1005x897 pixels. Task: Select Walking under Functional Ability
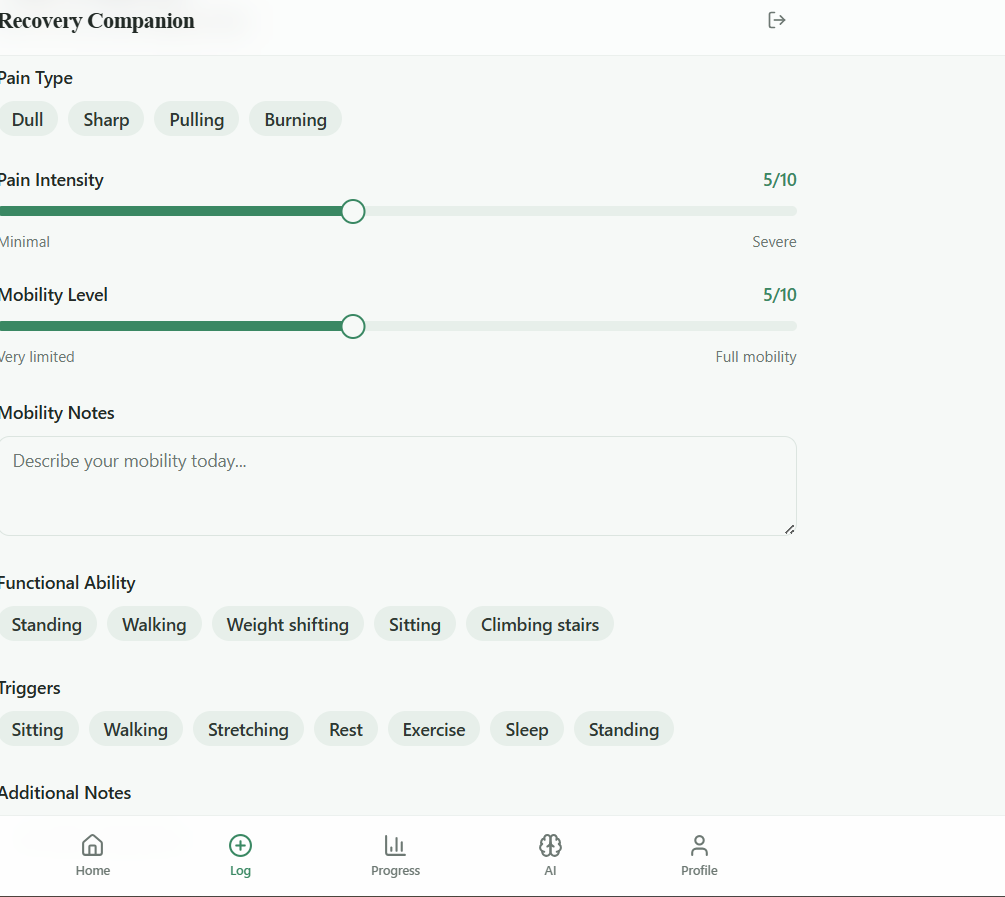[154, 624]
